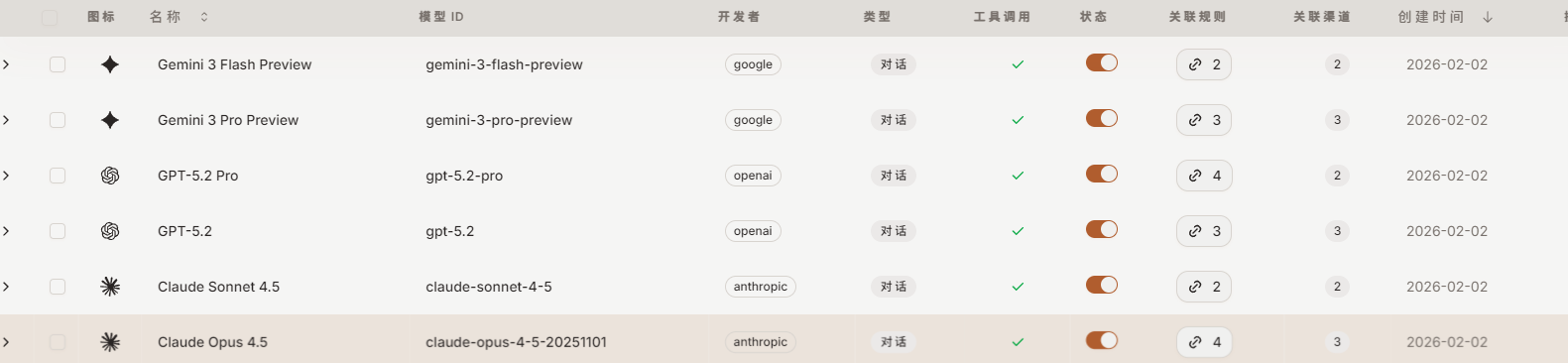
Task: Click the OpenAI logo in the GPT-5.2 row
Action: tap(110, 231)
